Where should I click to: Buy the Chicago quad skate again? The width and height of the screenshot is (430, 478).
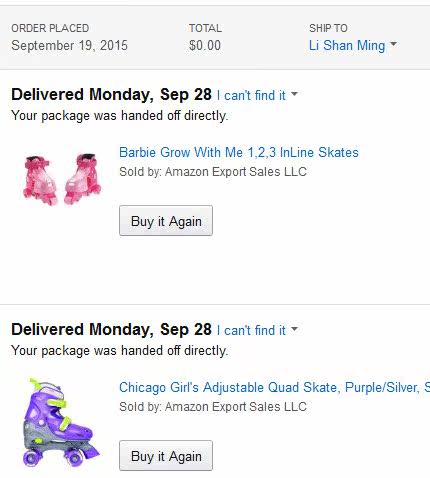point(166,456)
